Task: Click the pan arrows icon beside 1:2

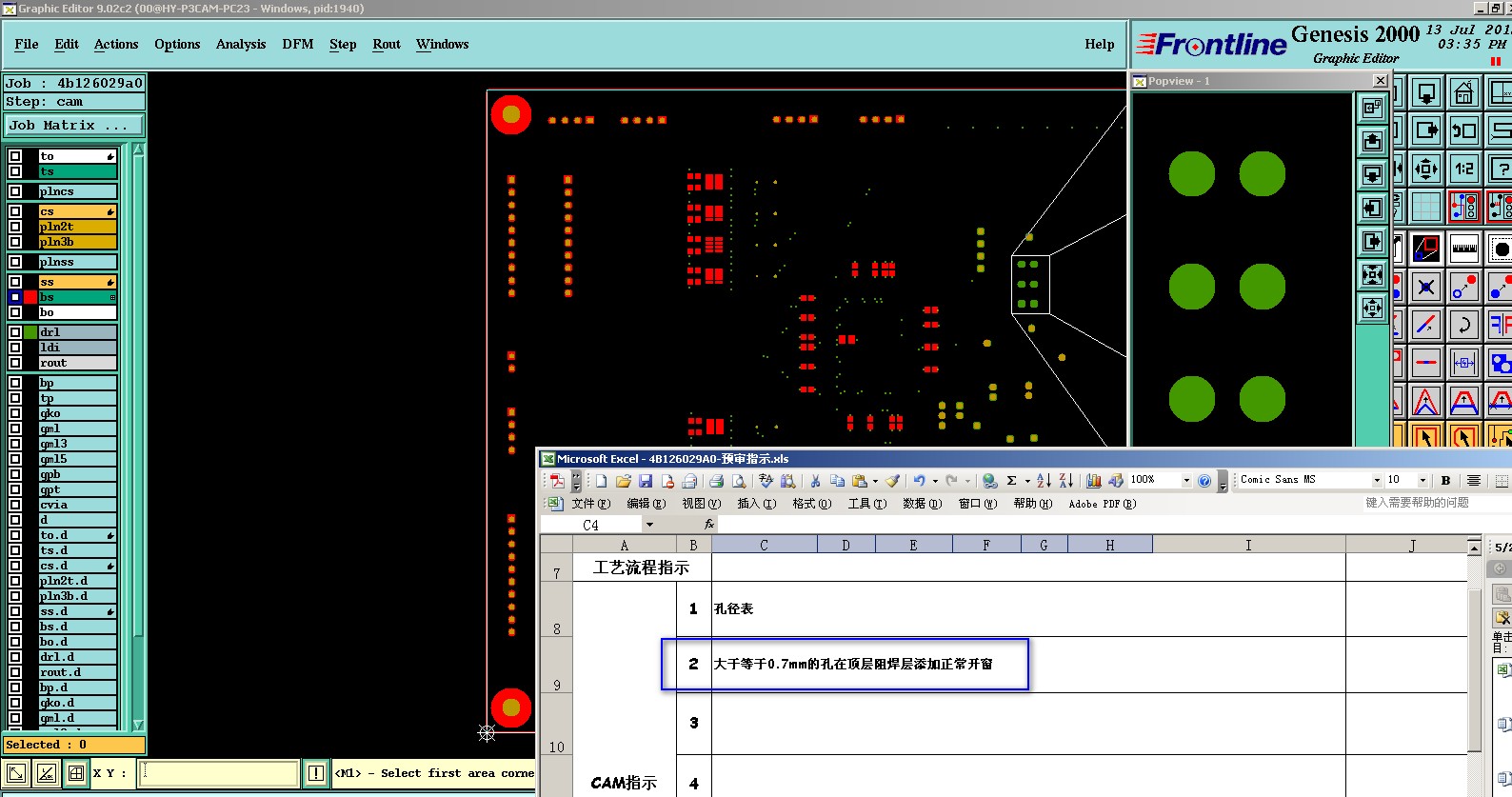Action: click(1426, 169)
